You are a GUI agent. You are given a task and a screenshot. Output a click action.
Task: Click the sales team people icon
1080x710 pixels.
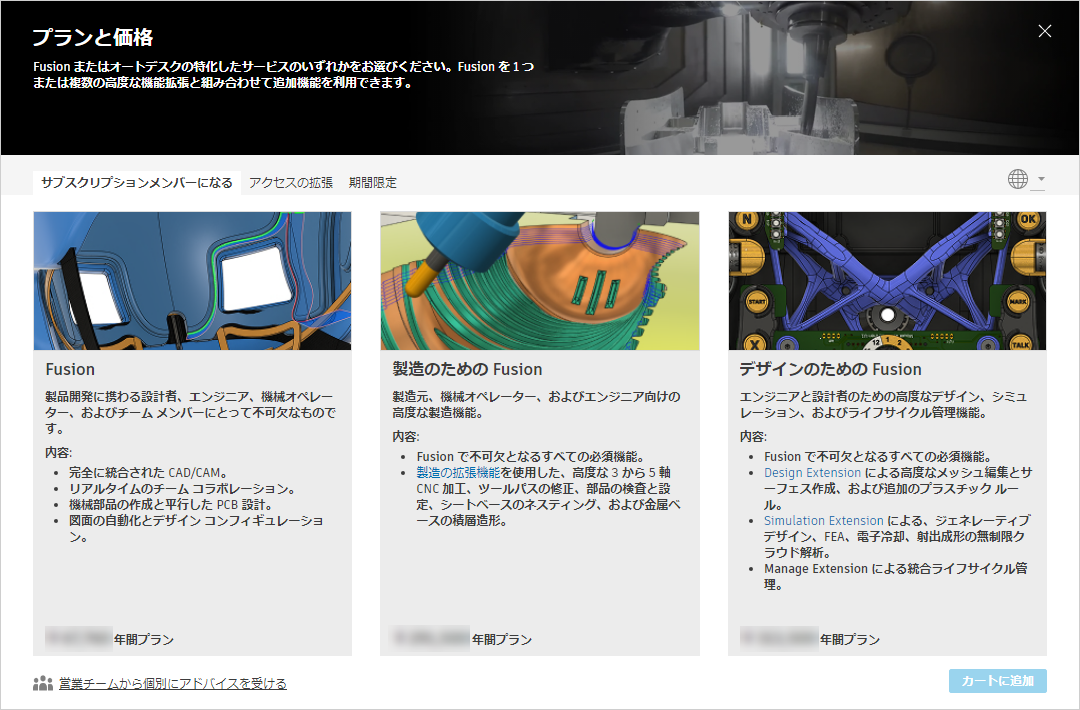(43, 683)
